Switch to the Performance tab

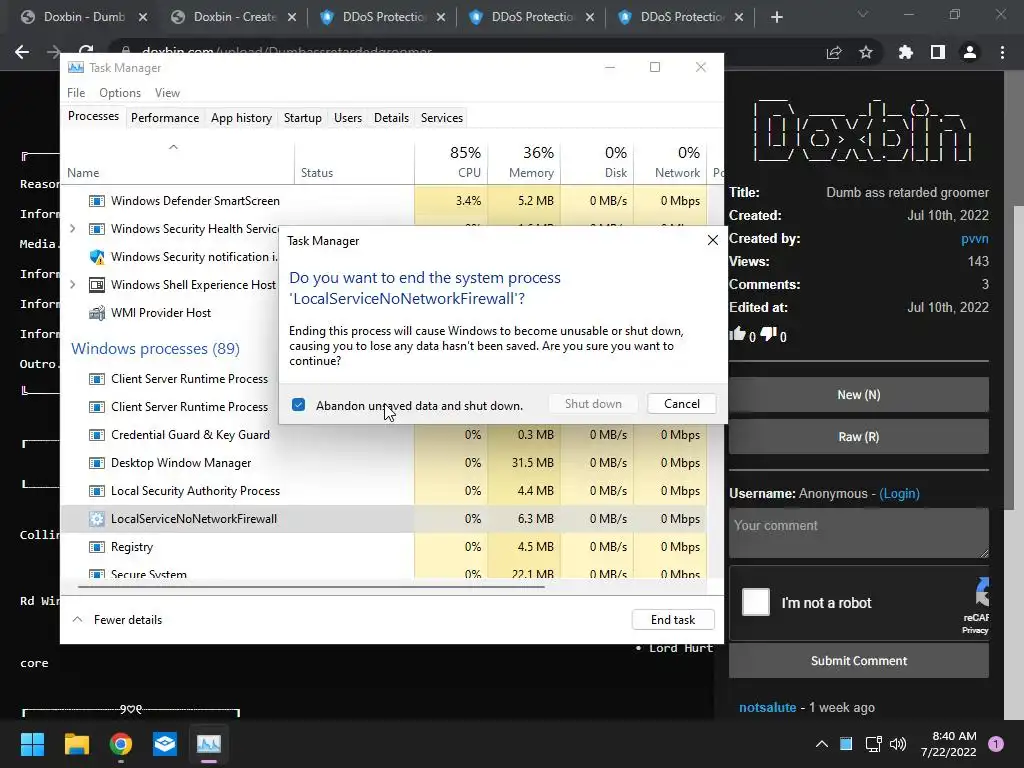click(x=165, y=118)
